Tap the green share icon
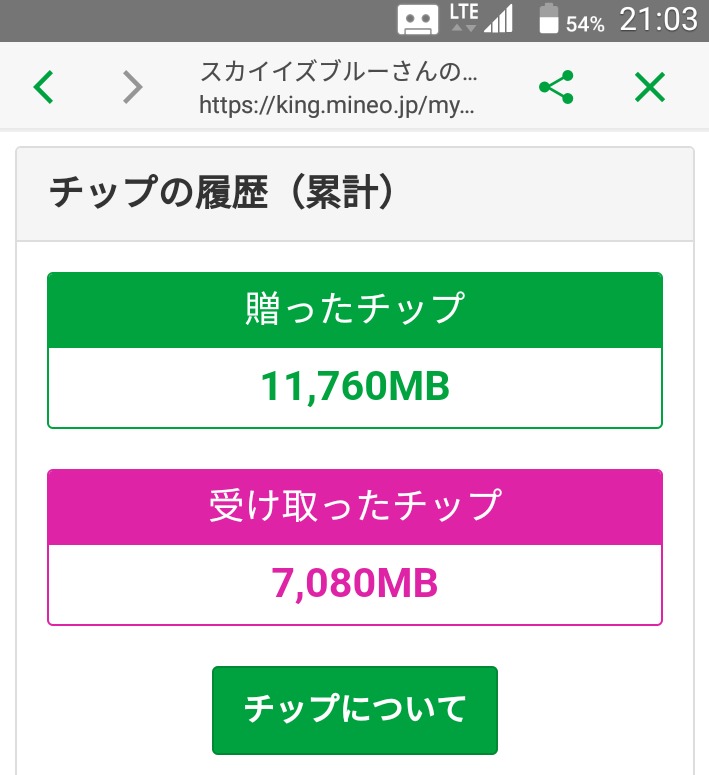 coord(556,88)
